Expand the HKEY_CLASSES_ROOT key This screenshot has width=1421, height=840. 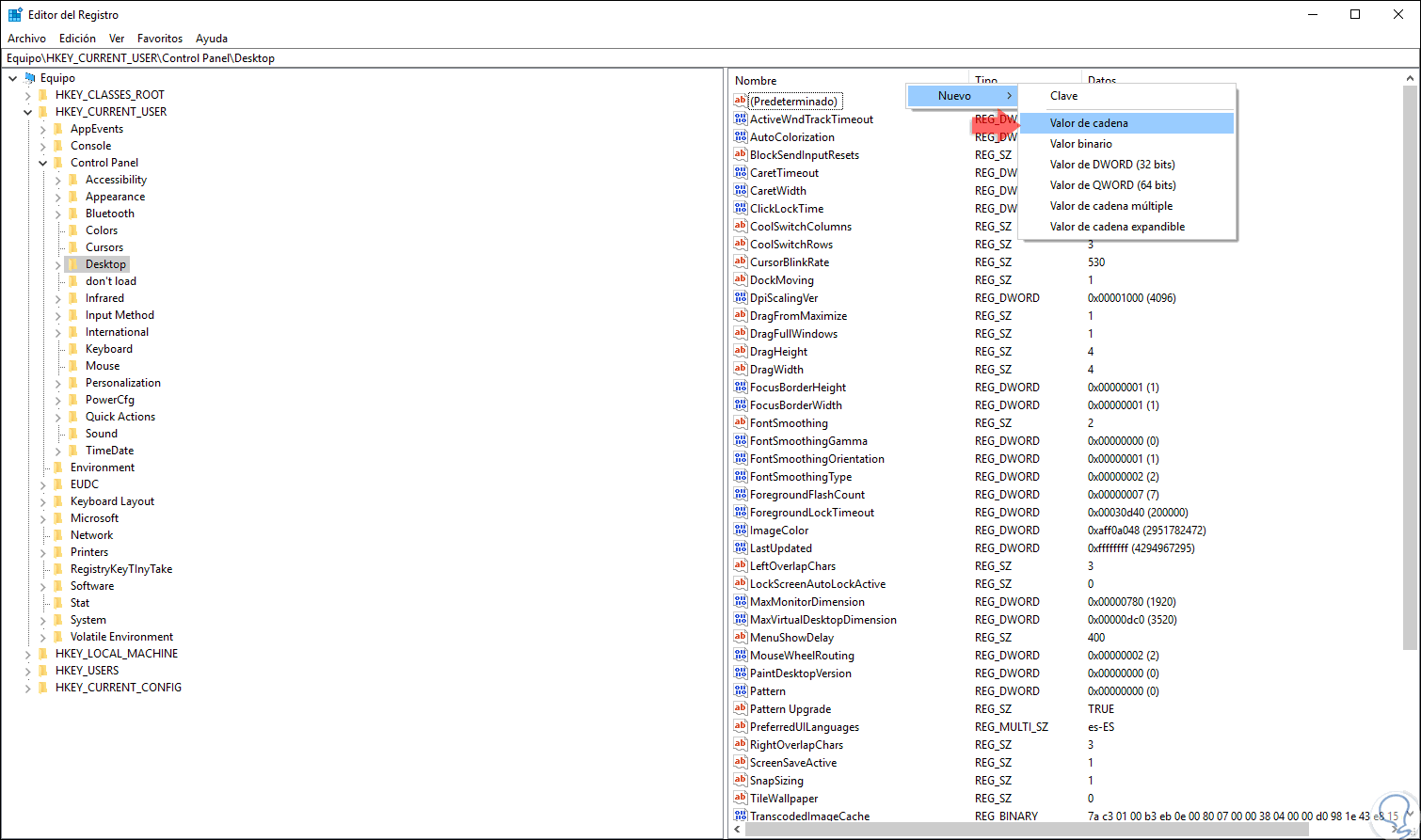tap(27, 95)
